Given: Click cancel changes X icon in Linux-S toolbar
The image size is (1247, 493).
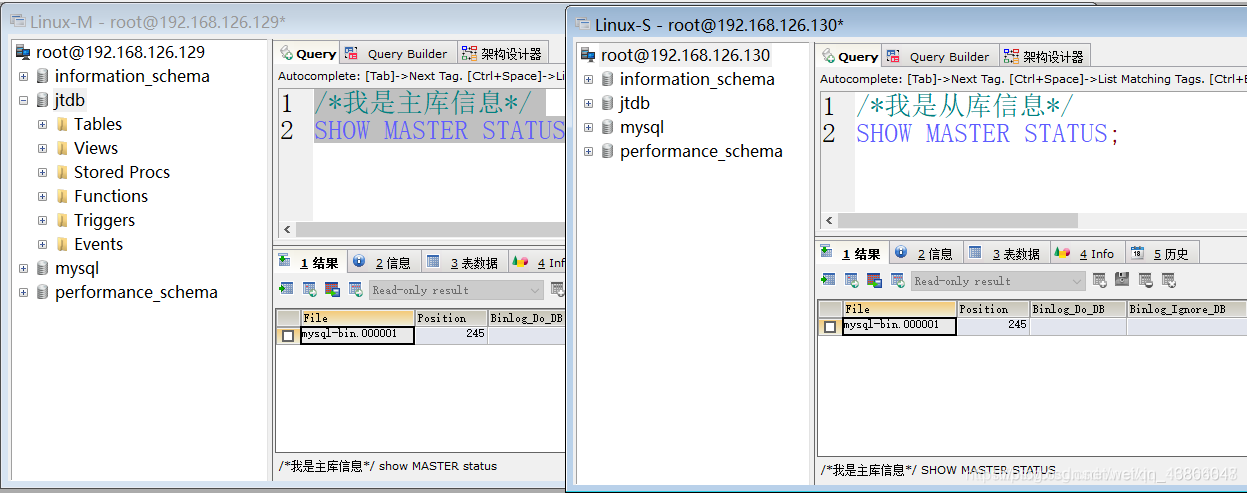Looking at the screenshot, I should tap(1168, 281).
